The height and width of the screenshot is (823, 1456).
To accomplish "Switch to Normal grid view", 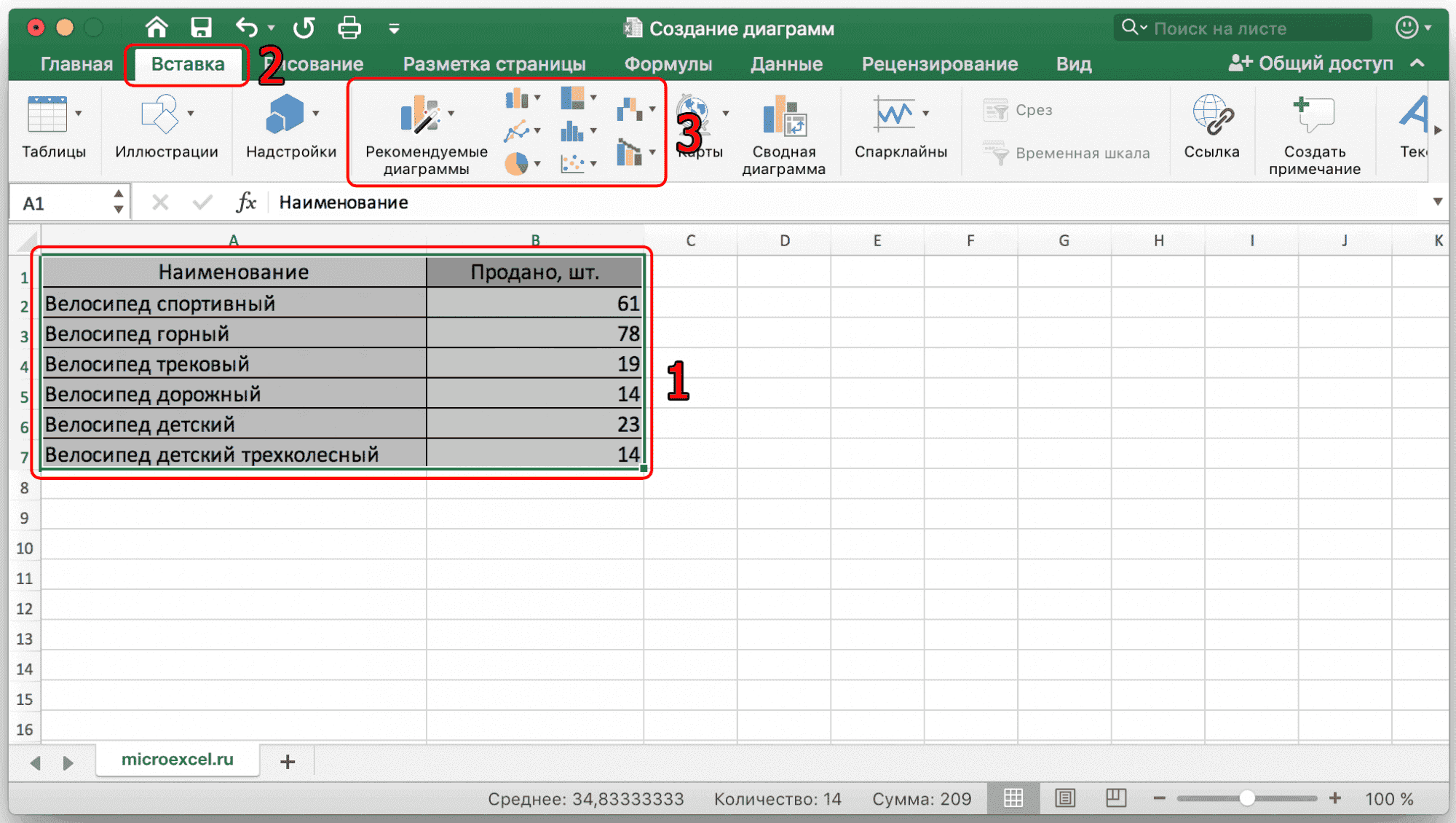I will click(x=1013, y=798).
